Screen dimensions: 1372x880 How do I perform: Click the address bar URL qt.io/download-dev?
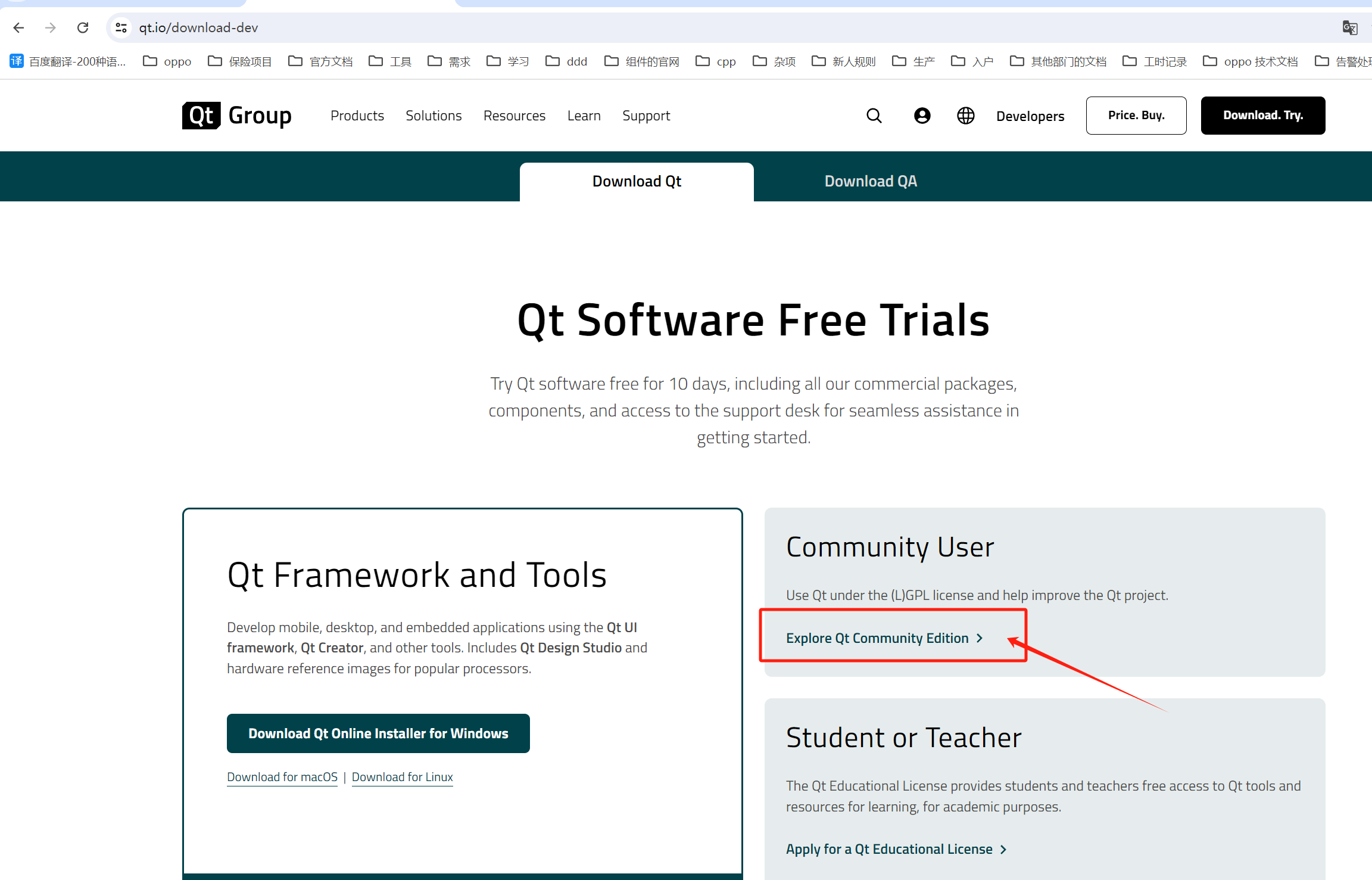click(x=198, y=27)
